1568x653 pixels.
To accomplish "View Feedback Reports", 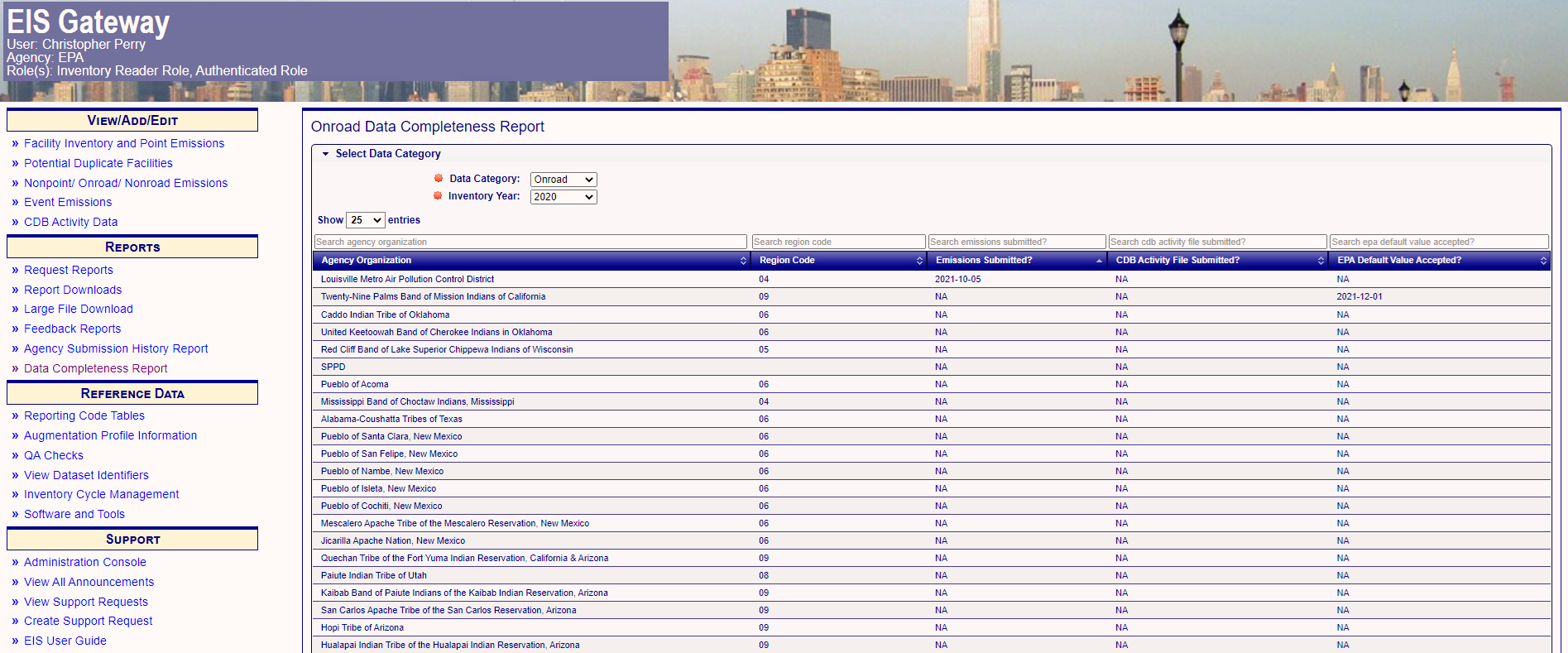I will click(73, 329).
